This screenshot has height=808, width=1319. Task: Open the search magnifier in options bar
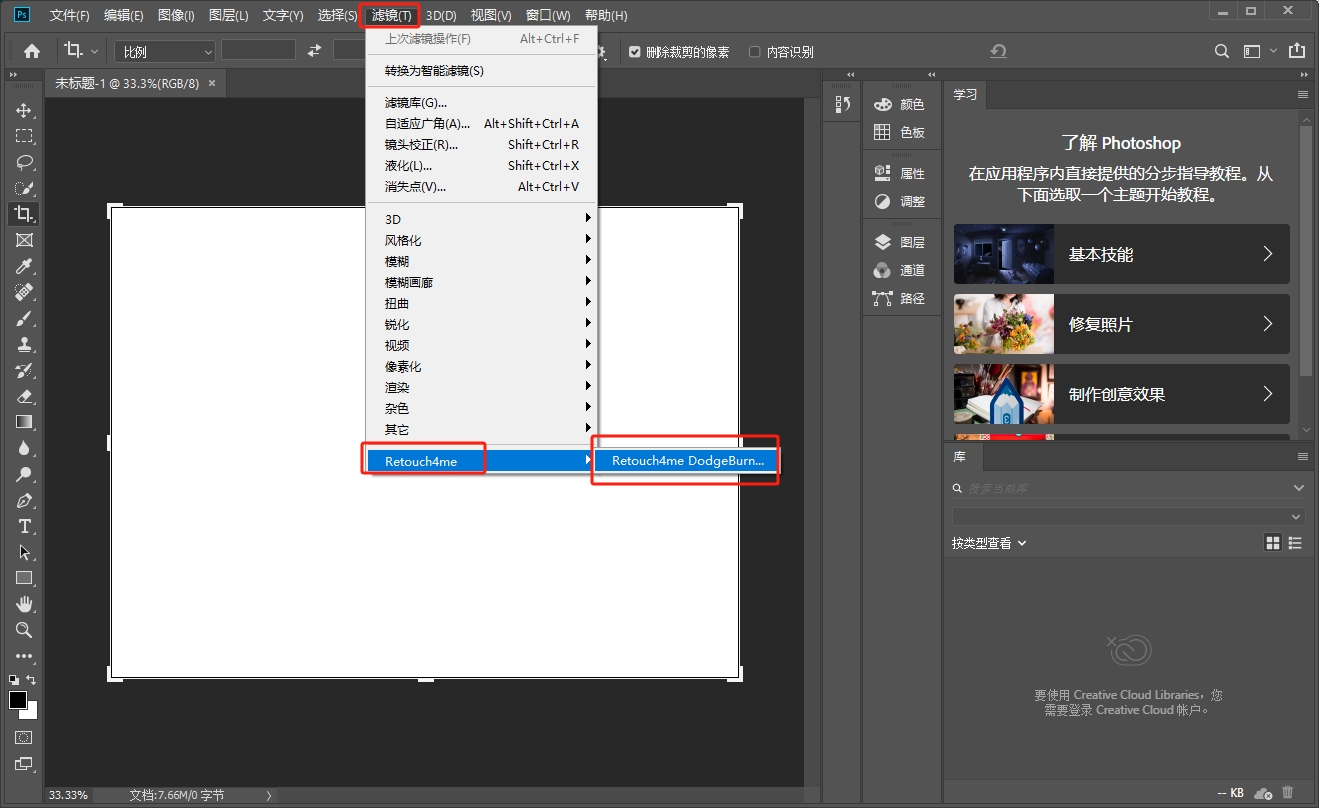pyautogui.click(x=1222, y=51)
